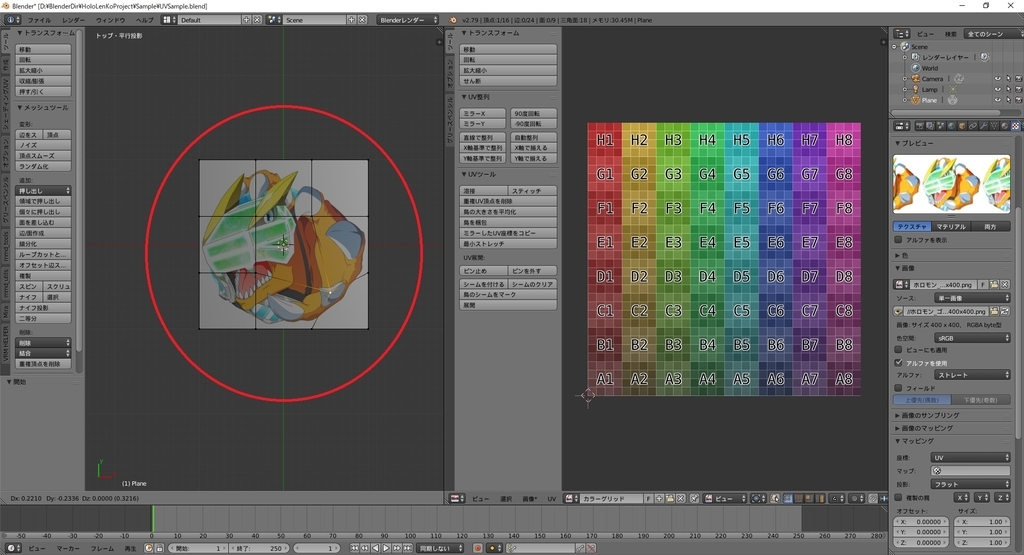1024x555 pixels.
Task: Toggle Plane visibility eye in outliner
Action: click(998, 100)
